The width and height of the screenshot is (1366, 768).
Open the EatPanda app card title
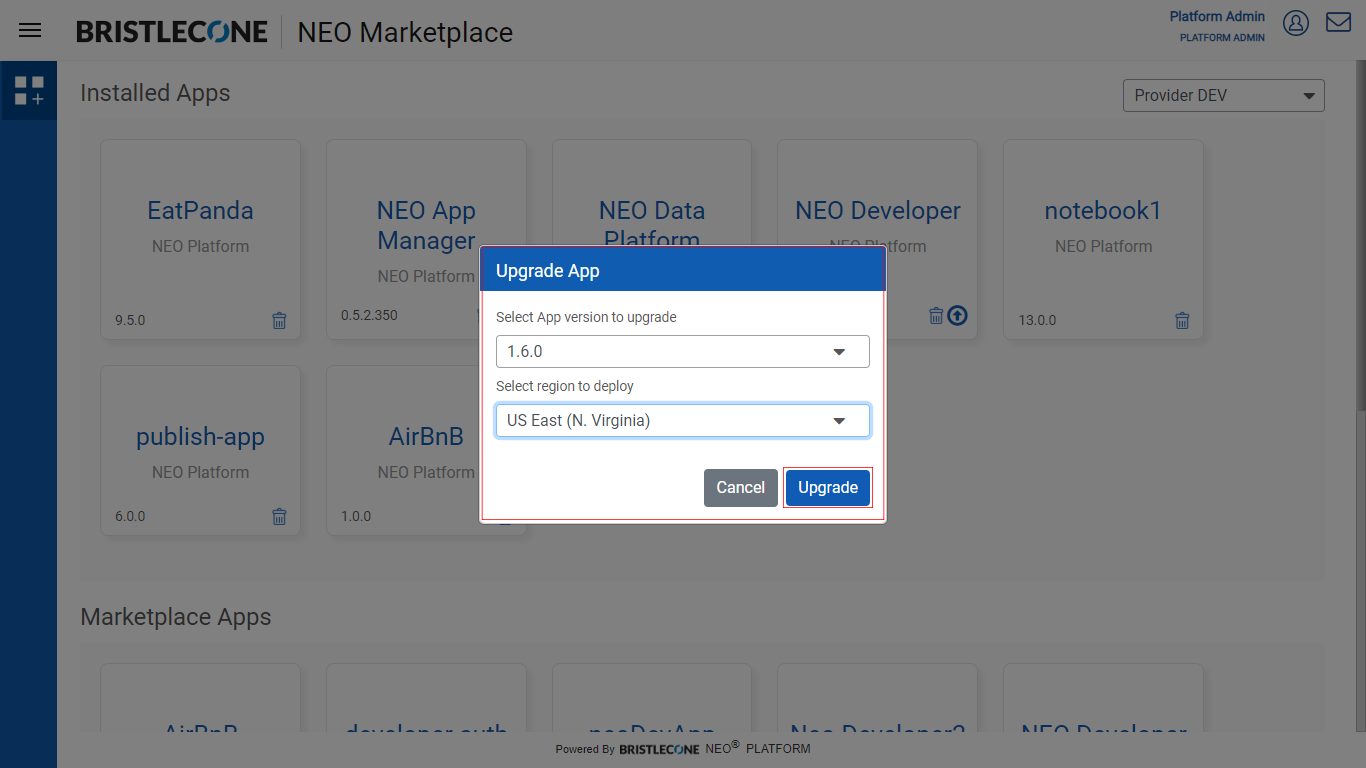200,211
